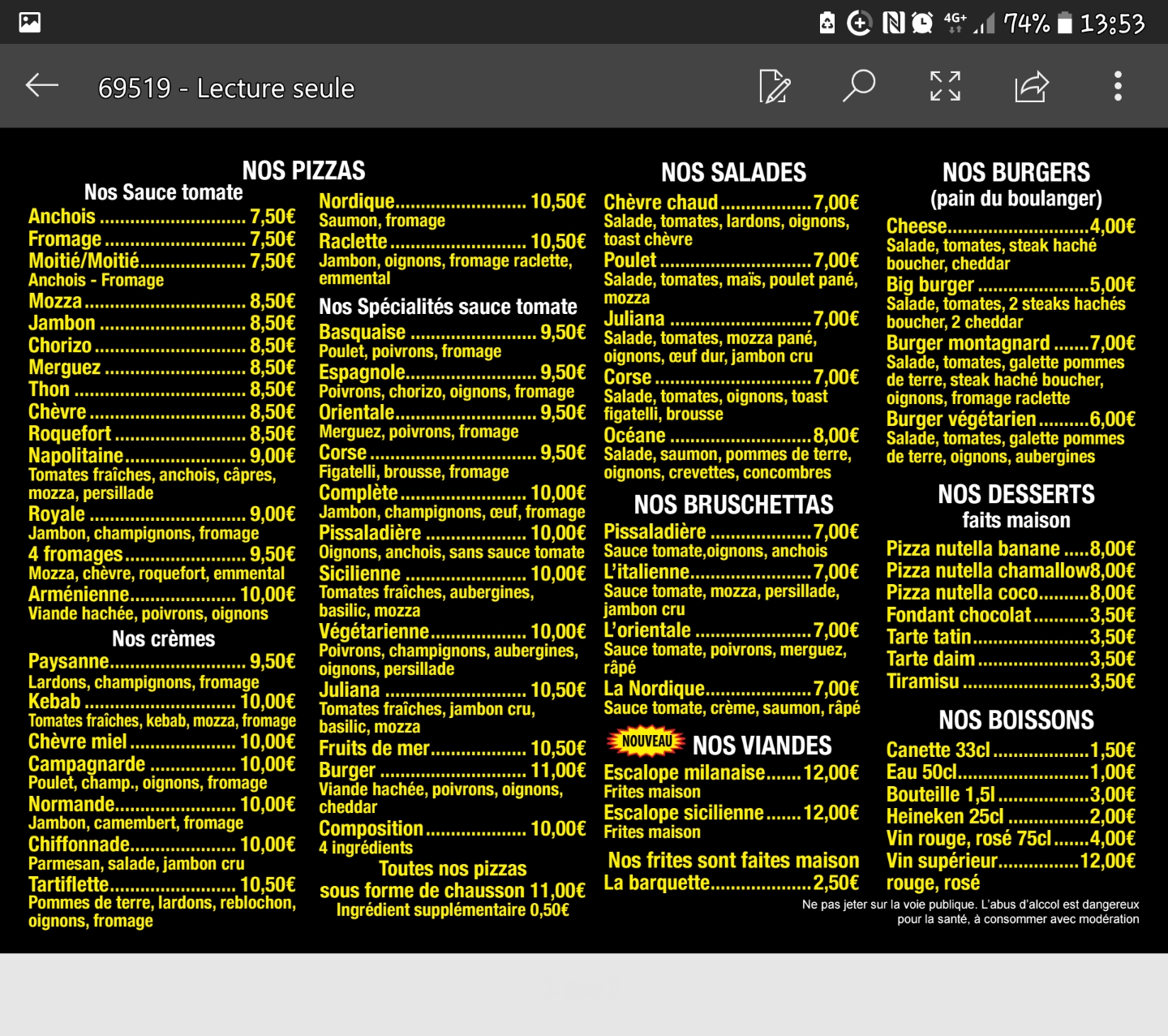Tap the 'NOS DESSERTS' heading
The height and width of the screenshot is (1036, 1168).
pos(1016,494)
